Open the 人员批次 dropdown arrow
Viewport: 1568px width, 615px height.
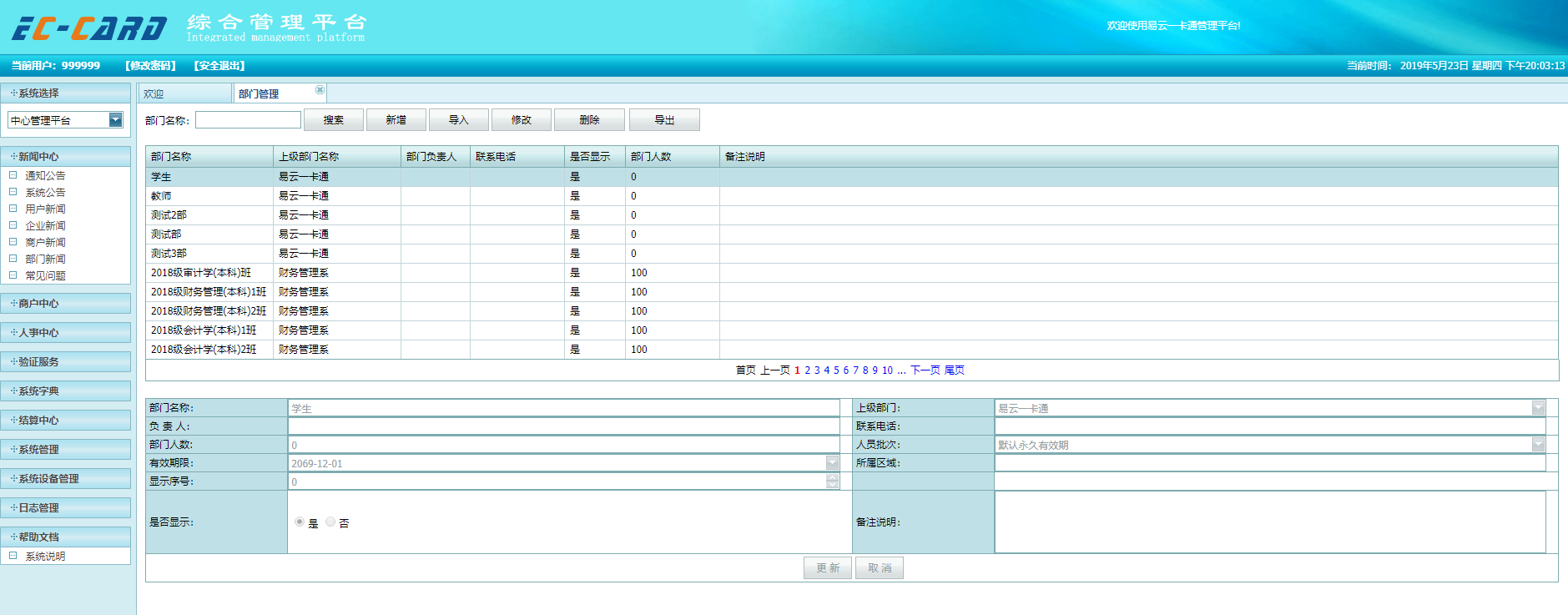point(1538,445)
